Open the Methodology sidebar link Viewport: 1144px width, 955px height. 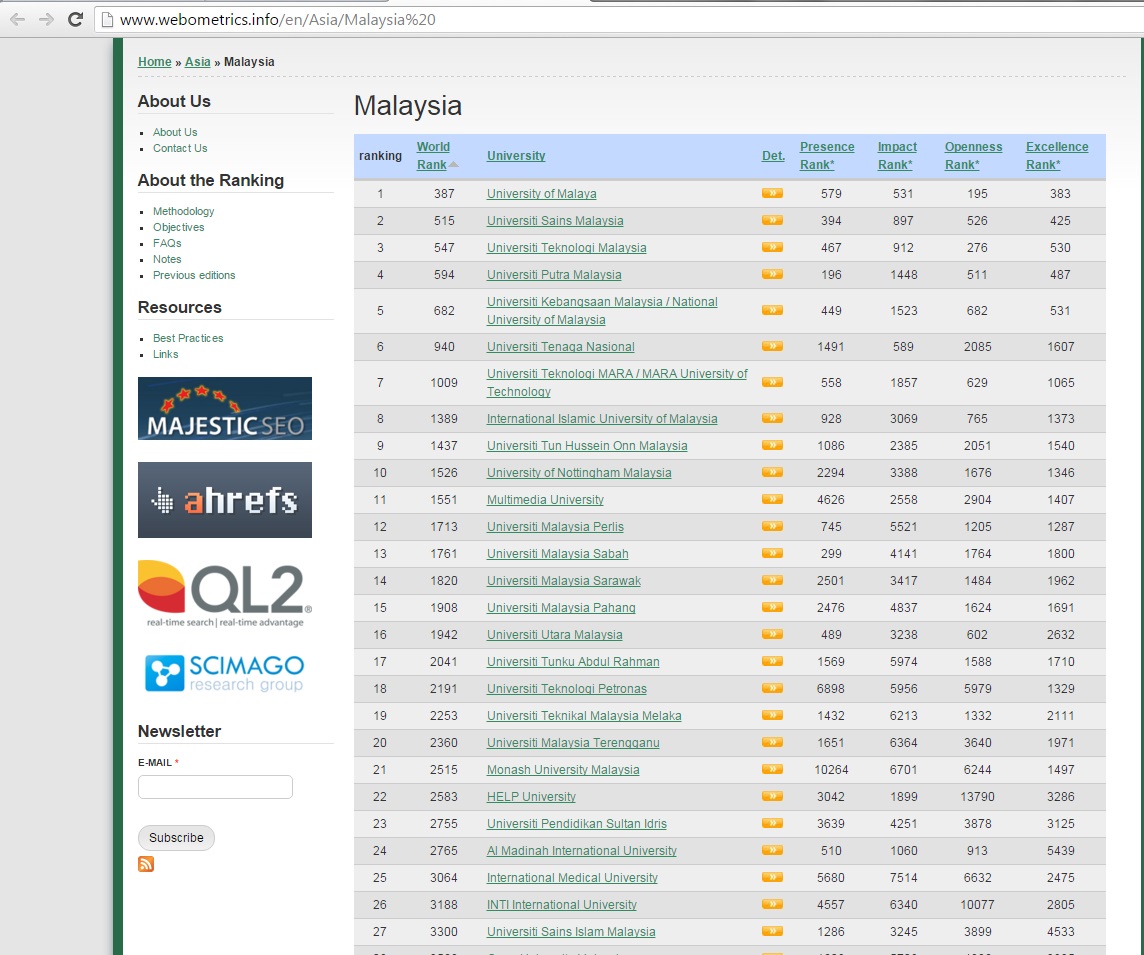click(x=183, y=211)
